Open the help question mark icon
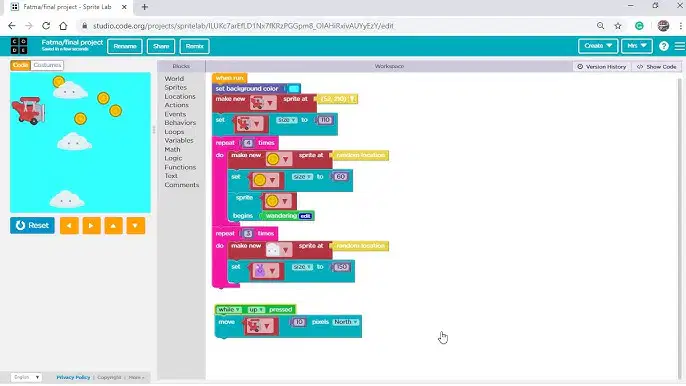The image size is (686, 386). (663, 46)
